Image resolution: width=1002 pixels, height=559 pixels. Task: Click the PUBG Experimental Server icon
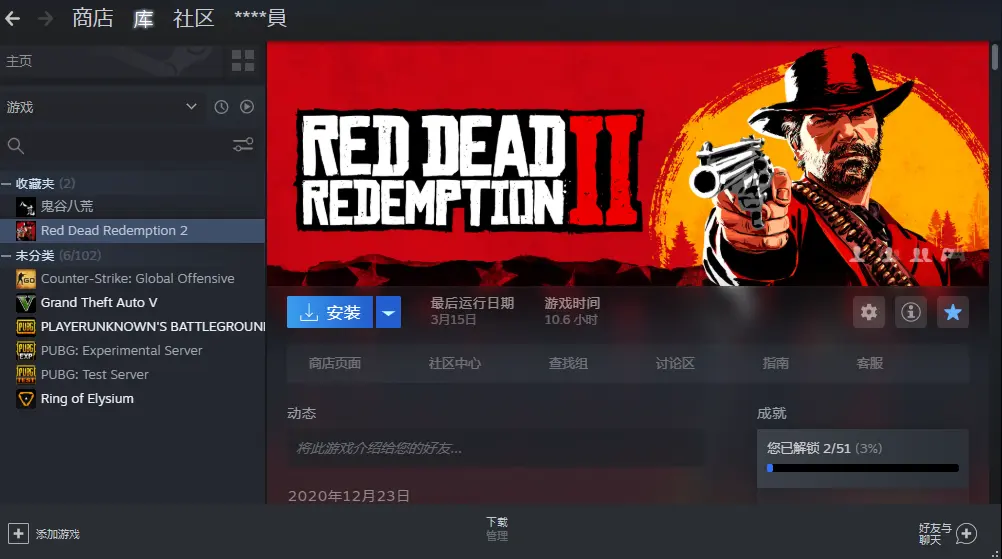click(x=26, y=351)
